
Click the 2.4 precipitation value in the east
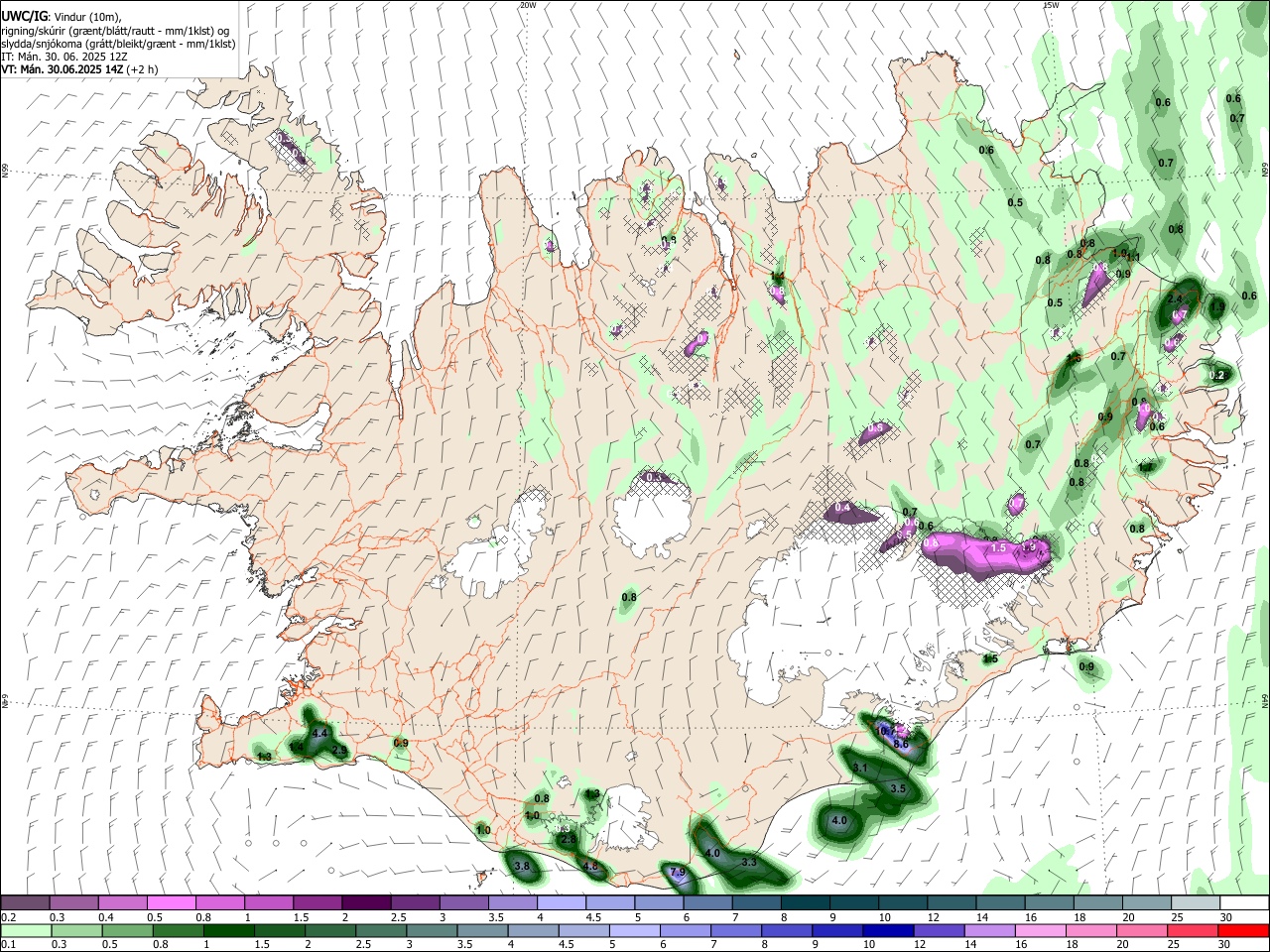coord(1175,297)
